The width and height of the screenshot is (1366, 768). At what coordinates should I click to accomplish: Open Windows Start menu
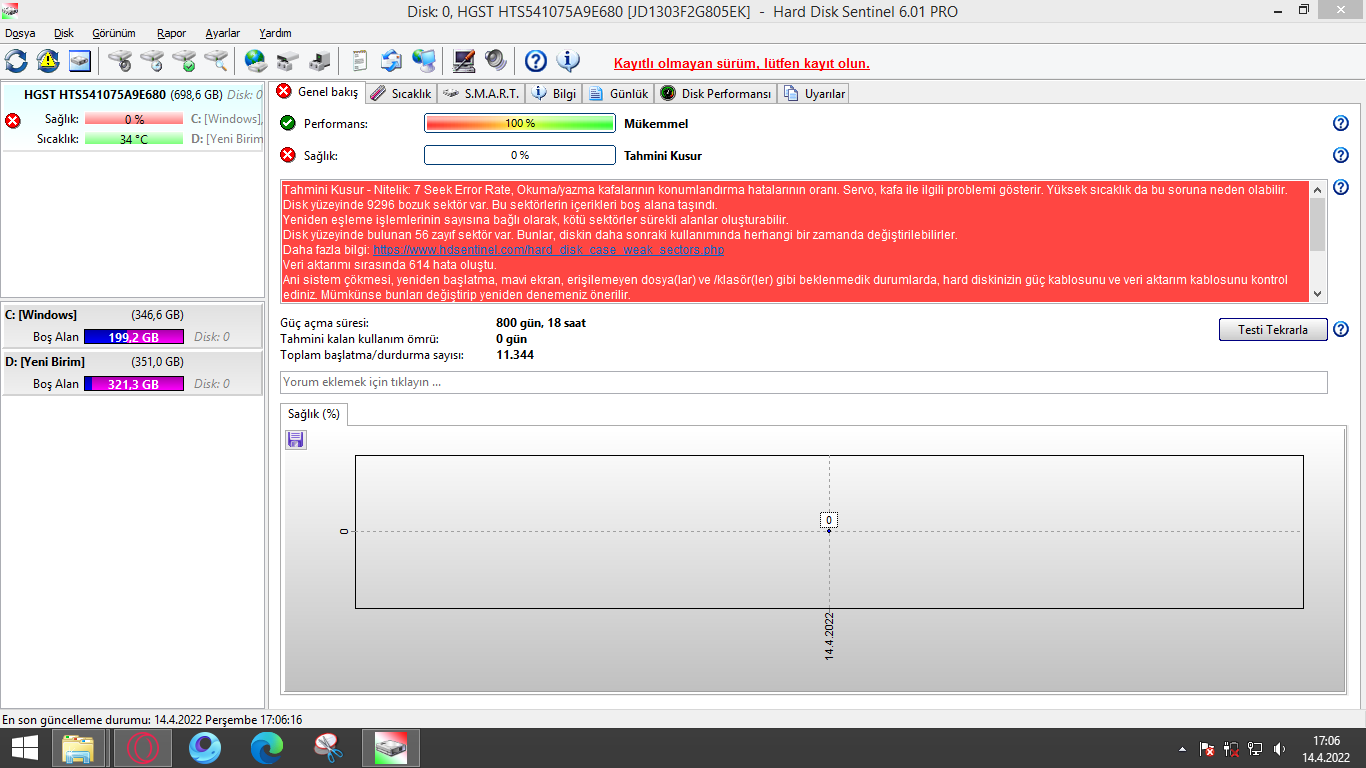(25, 747)
